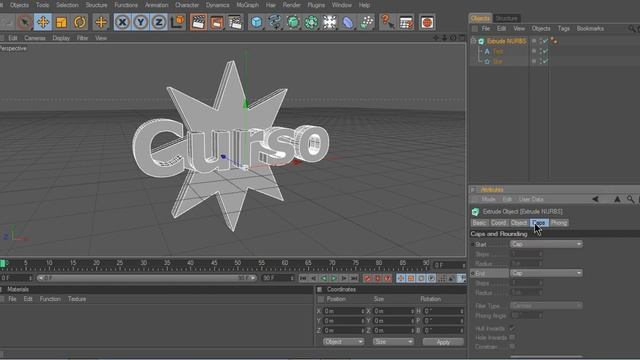640x360 pixels.
Task: Toggle Star object enabled checkmark
Action: pos(545,61)
